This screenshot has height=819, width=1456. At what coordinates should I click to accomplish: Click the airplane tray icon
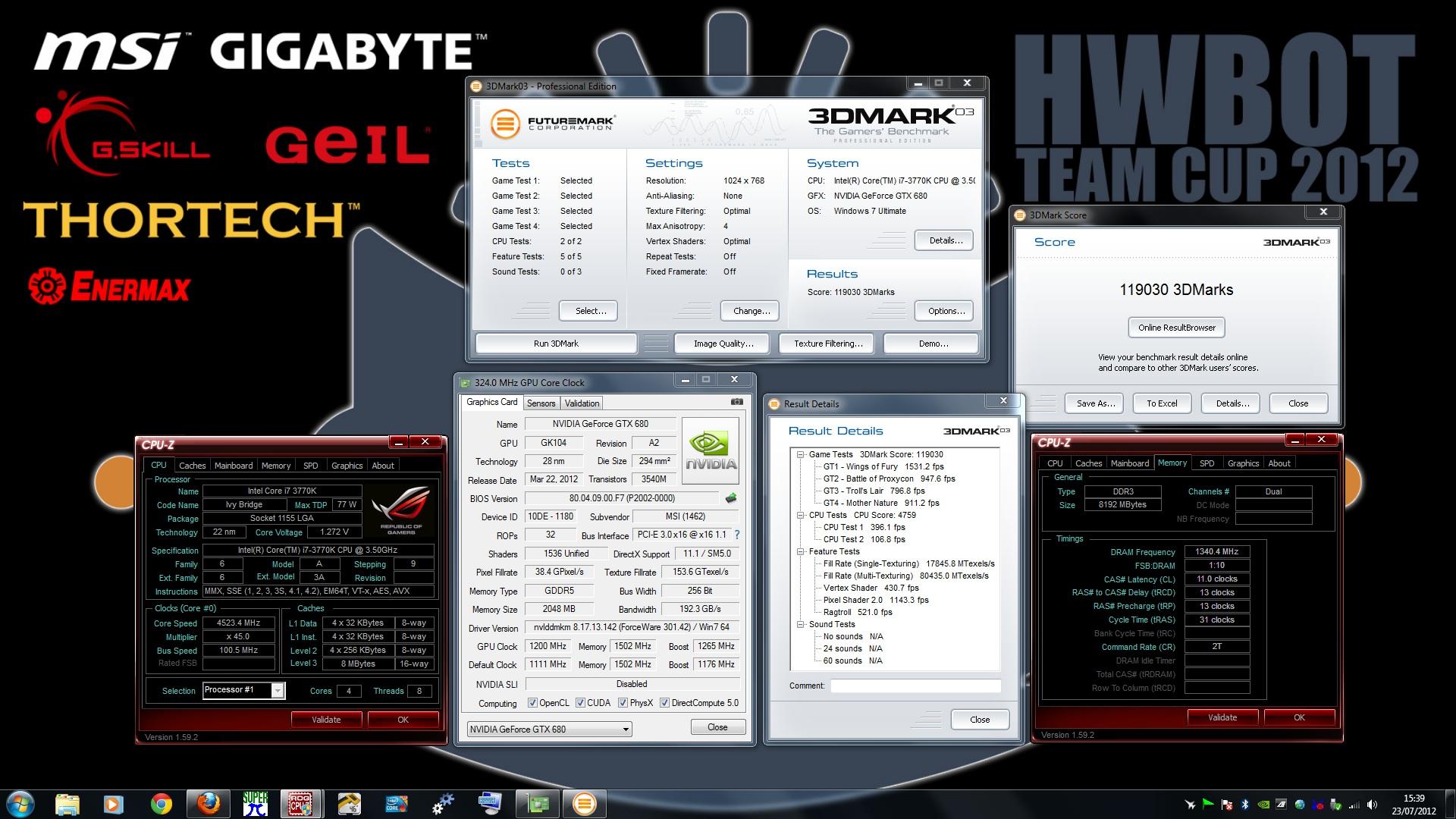1191,805
